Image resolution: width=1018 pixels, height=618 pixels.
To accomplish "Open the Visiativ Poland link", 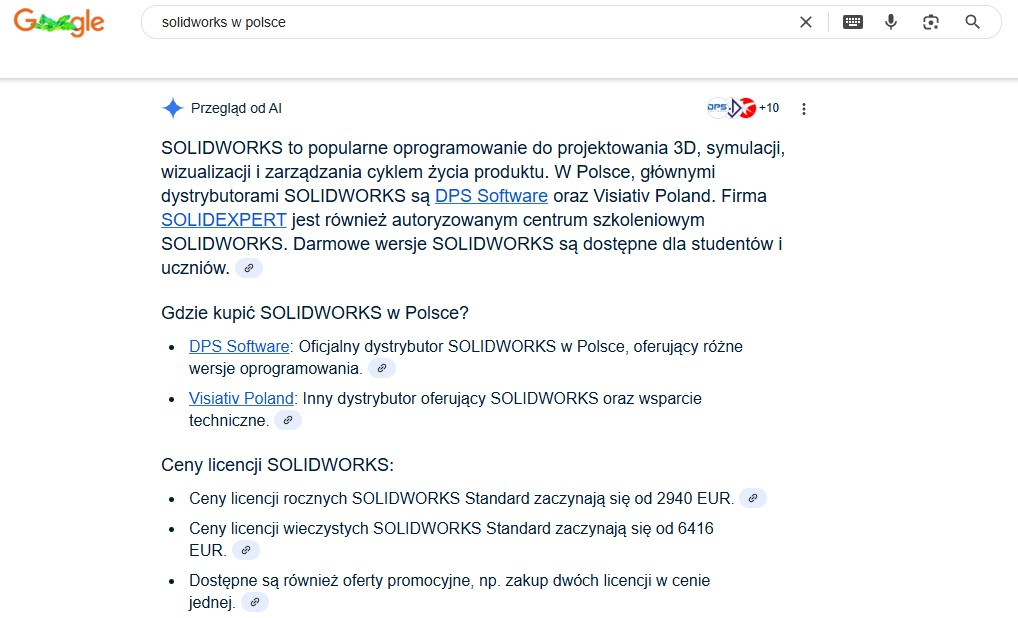I will coord(242,399).
